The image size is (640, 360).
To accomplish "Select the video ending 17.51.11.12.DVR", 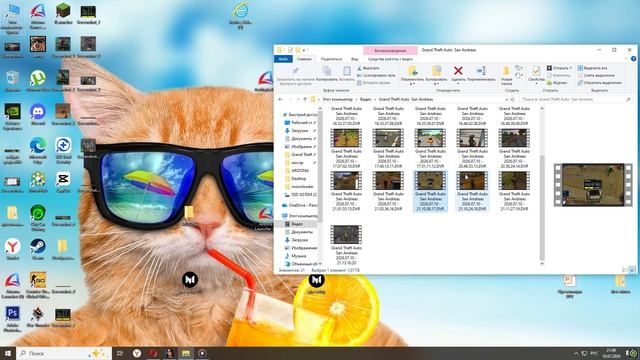I will pyautogui.click(x=430, y=149).
